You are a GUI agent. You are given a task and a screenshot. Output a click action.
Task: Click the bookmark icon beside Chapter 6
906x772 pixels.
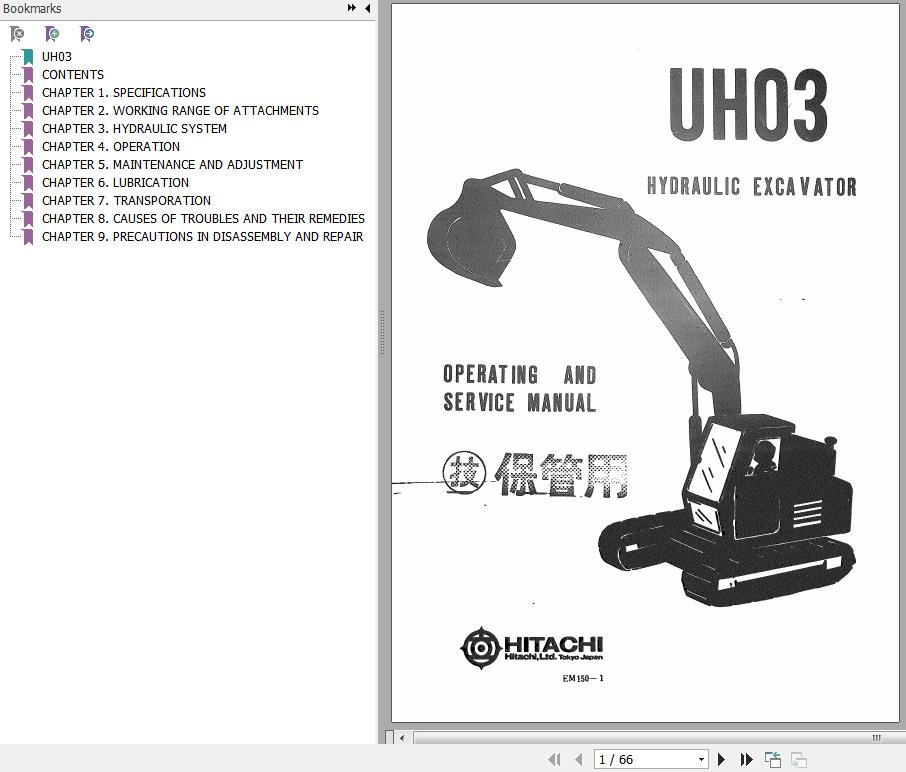tap(28, 182)
